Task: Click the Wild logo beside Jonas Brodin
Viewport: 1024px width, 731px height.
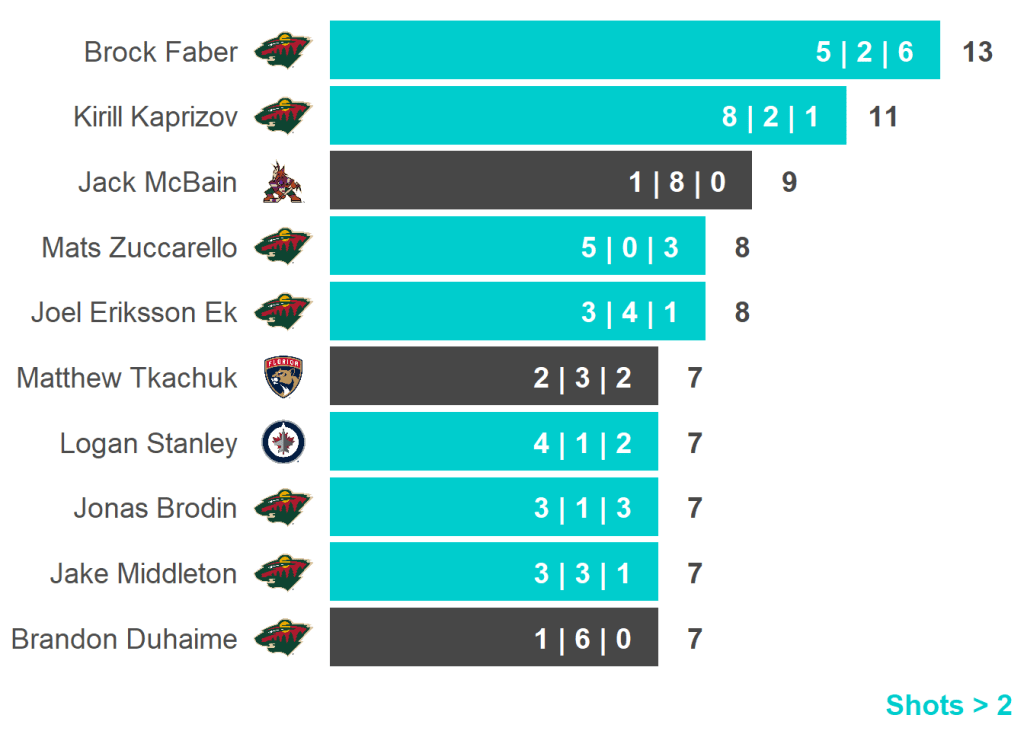Action: (283, 507)
